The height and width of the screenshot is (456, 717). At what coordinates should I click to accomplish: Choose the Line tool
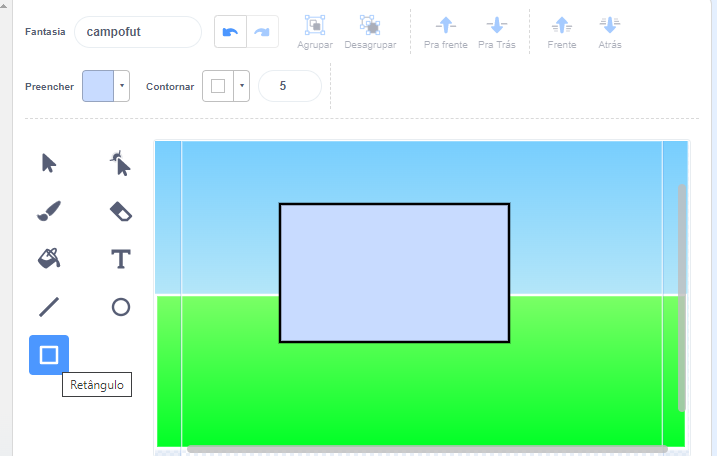[49, 307]
